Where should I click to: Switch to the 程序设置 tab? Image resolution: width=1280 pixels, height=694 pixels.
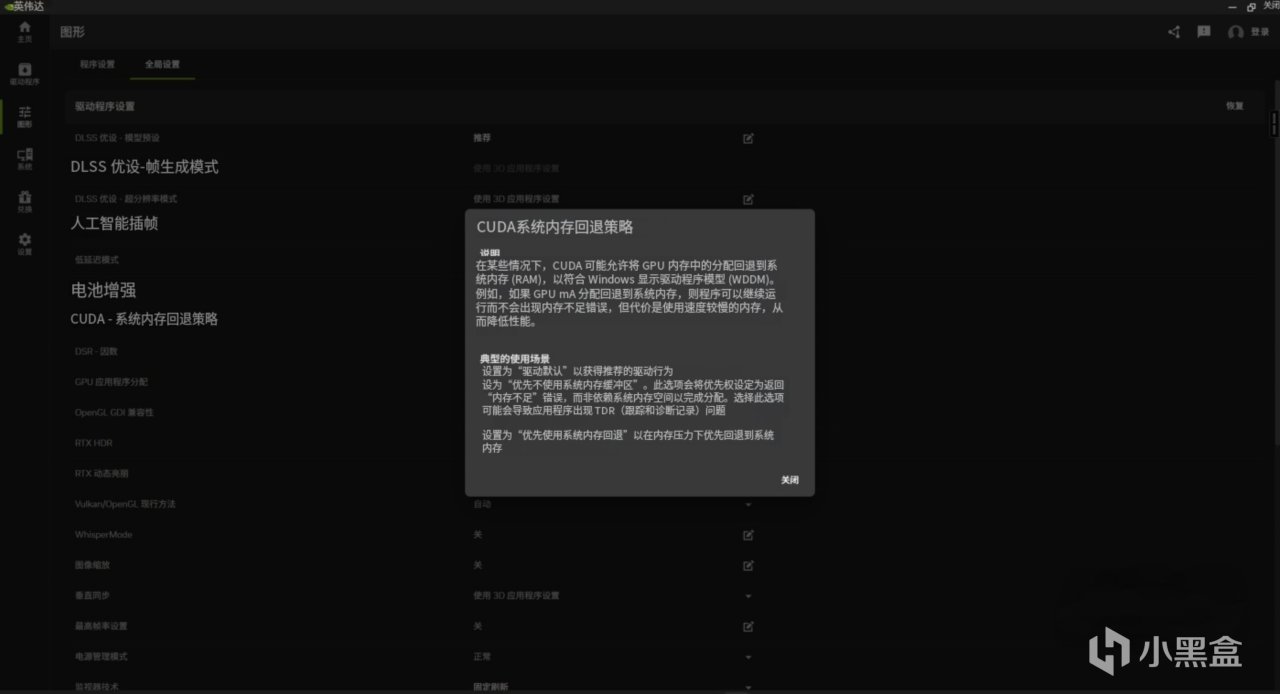97,64
